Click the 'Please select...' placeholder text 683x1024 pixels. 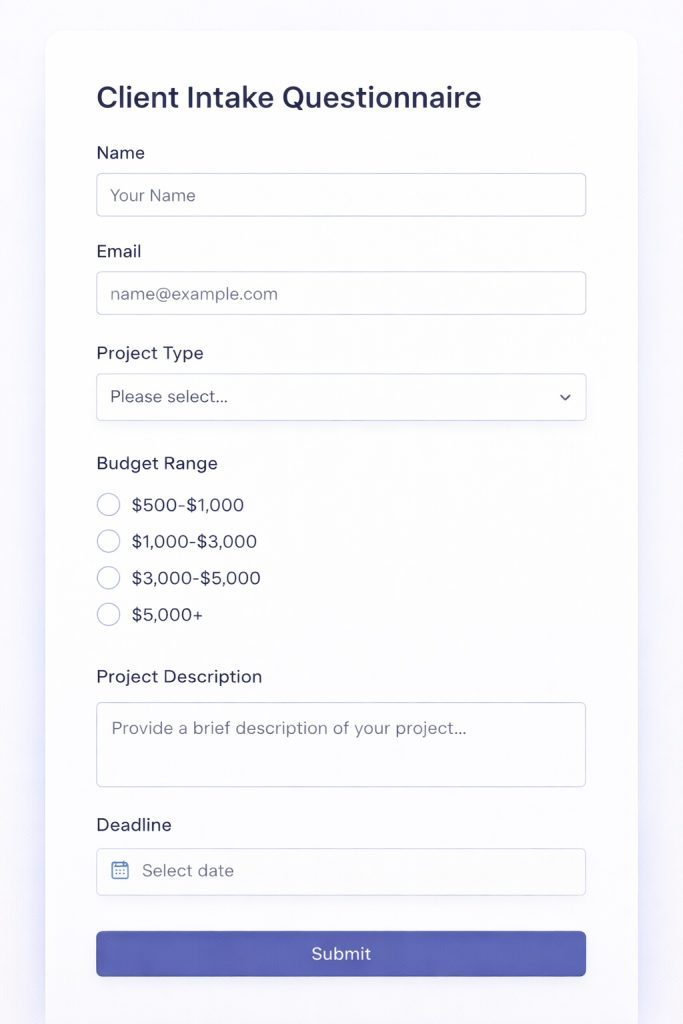coord(166,397)
